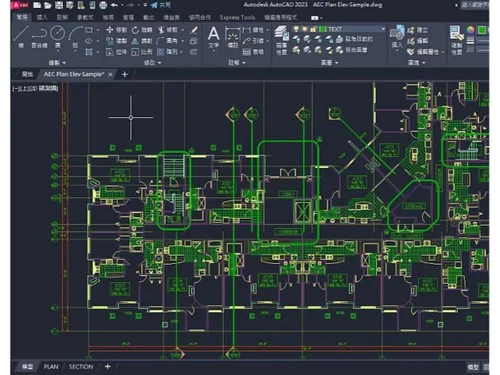
Task: Click the Leader (引線) tool
Action: pyautogui.click(x=253, y=41)
